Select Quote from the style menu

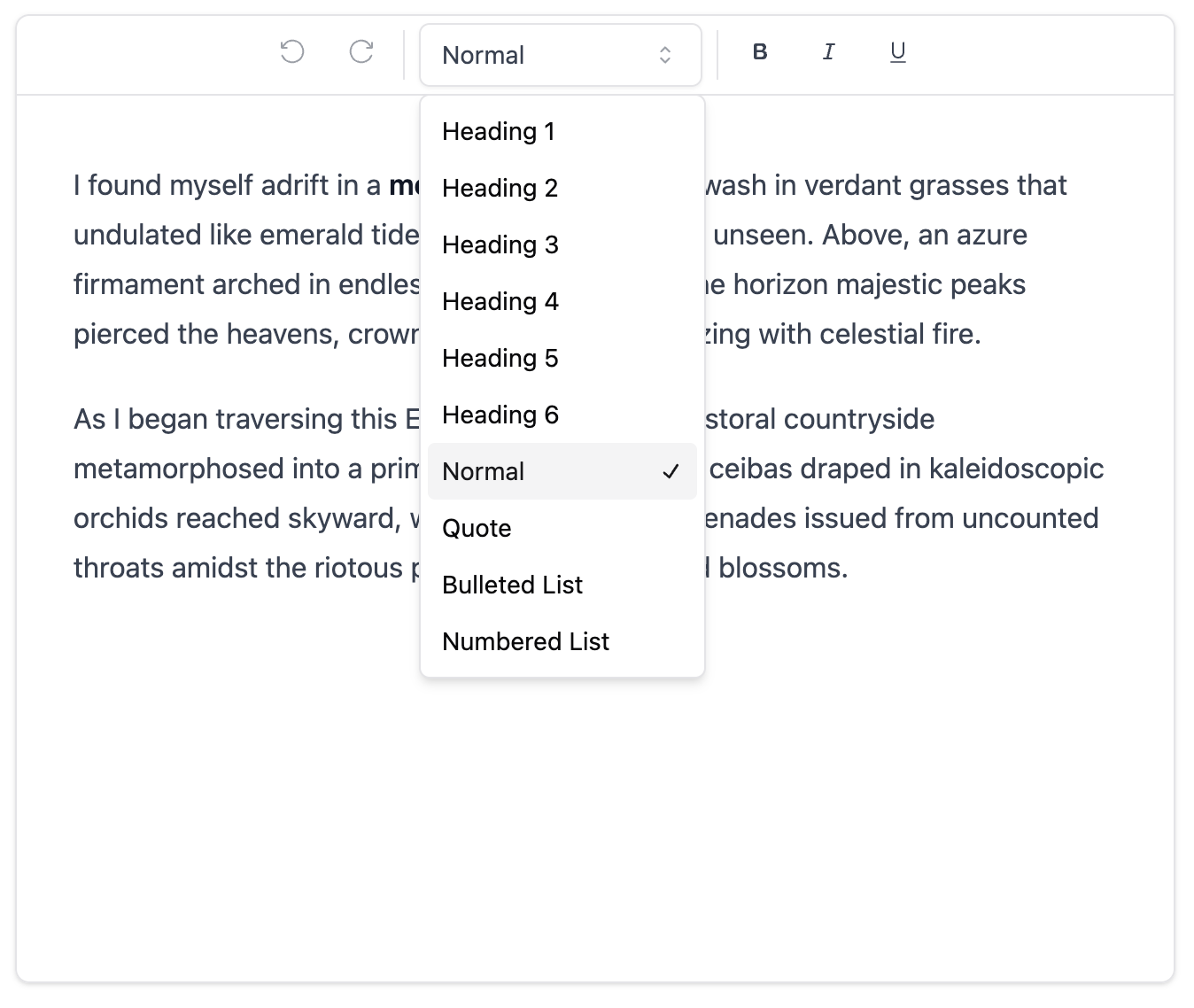coord(477,528)
